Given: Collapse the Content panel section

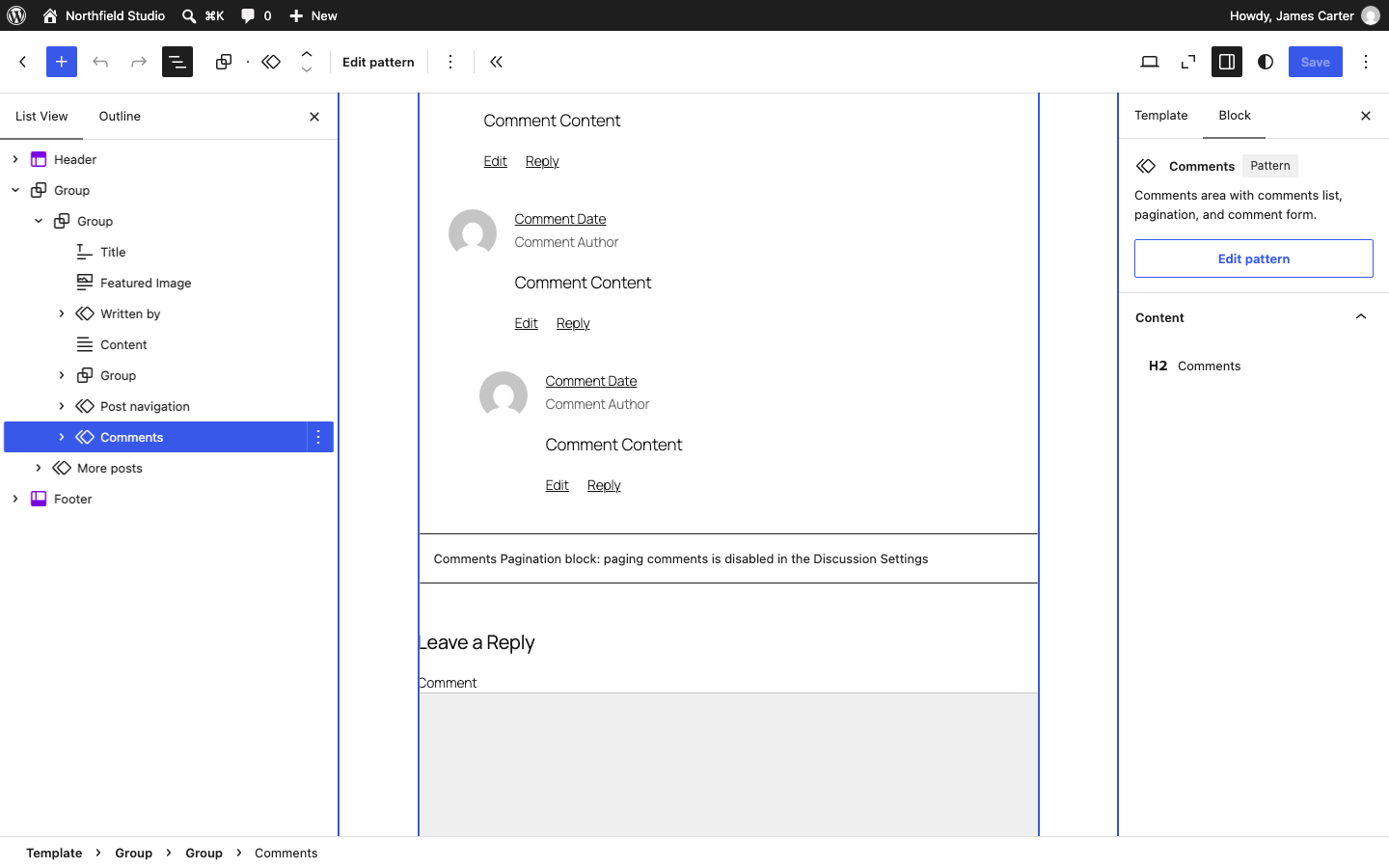Looking at the screenshot, I should click(1254, 317).
